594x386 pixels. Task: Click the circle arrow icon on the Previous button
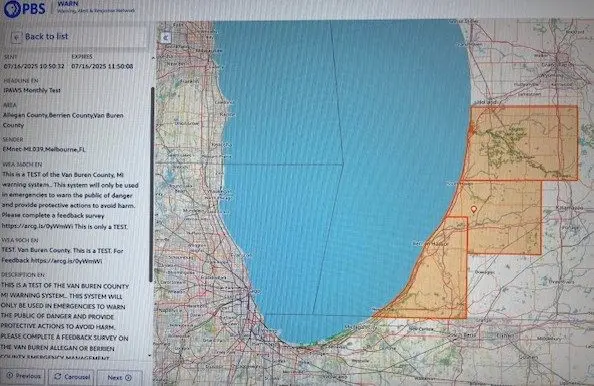(x=10, y=375)
